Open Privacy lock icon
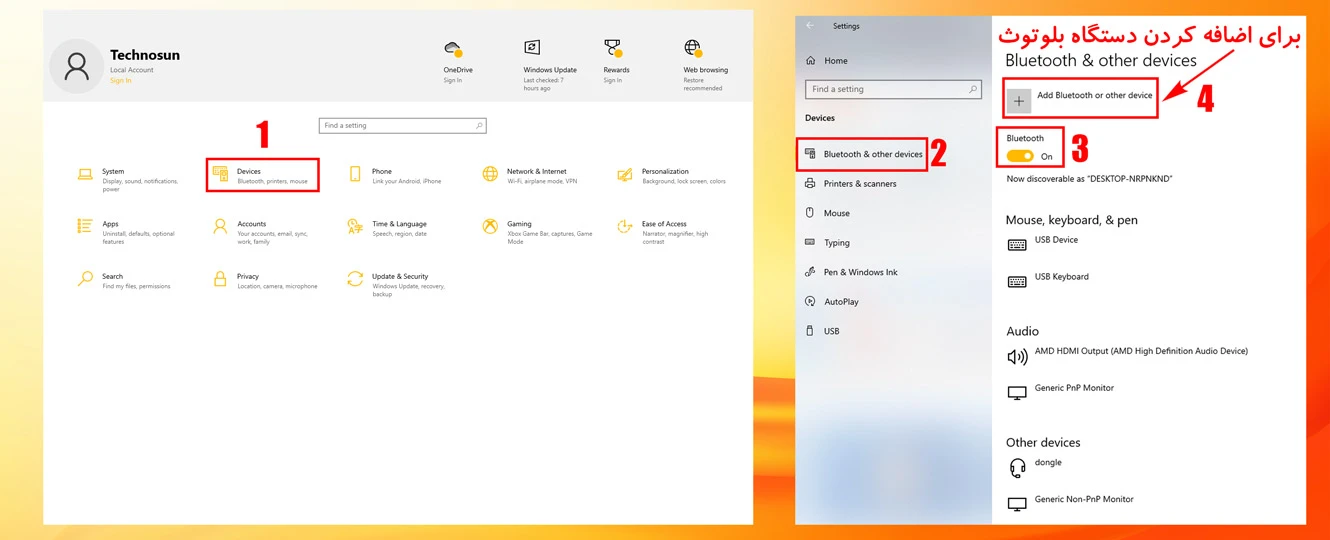This screenshot has width=1330, height=540. click(x=220, y=279)
